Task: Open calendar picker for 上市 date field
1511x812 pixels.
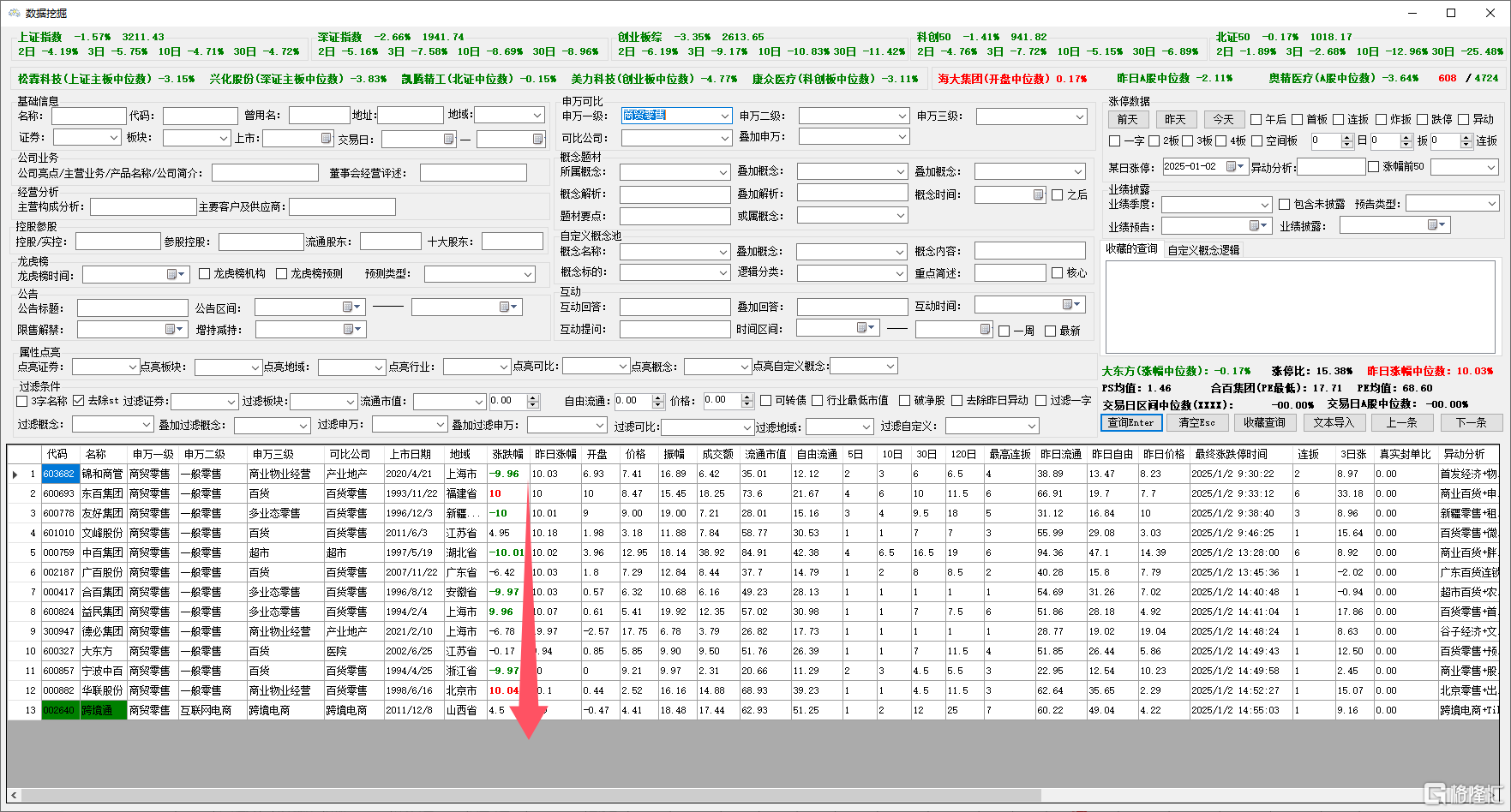Action: (327, 138)
